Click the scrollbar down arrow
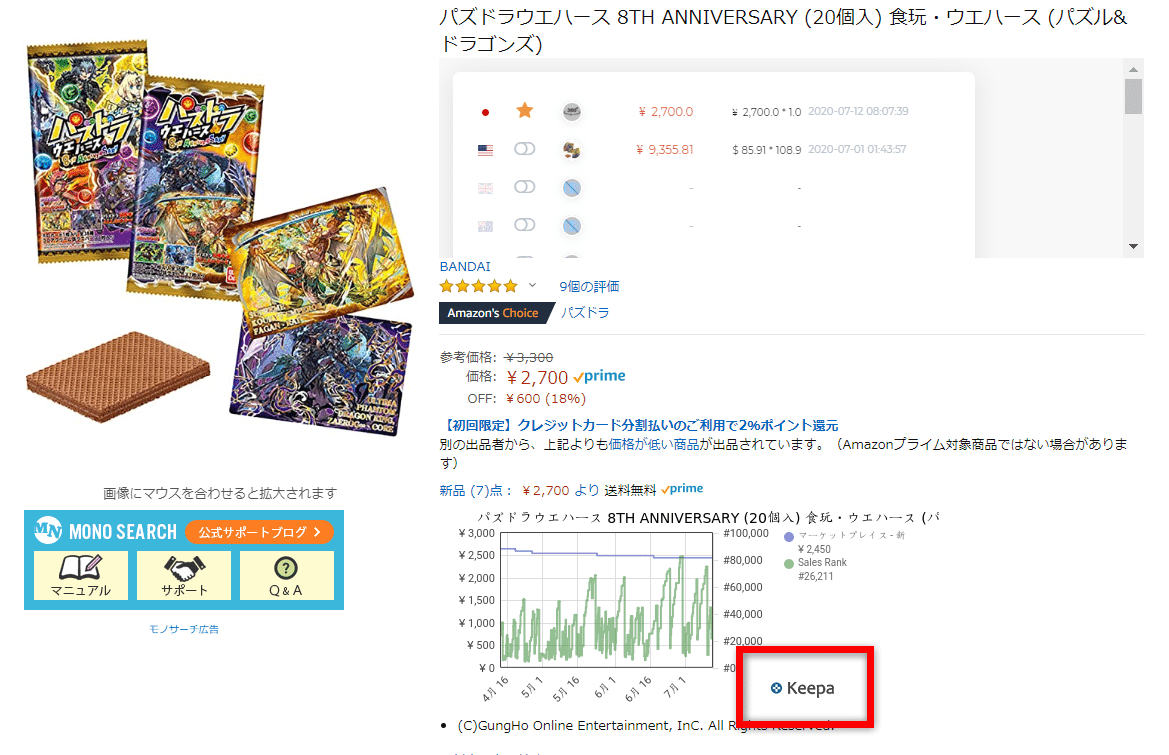The height and width of the screenshot is (755, 1169). [1133, 247]
